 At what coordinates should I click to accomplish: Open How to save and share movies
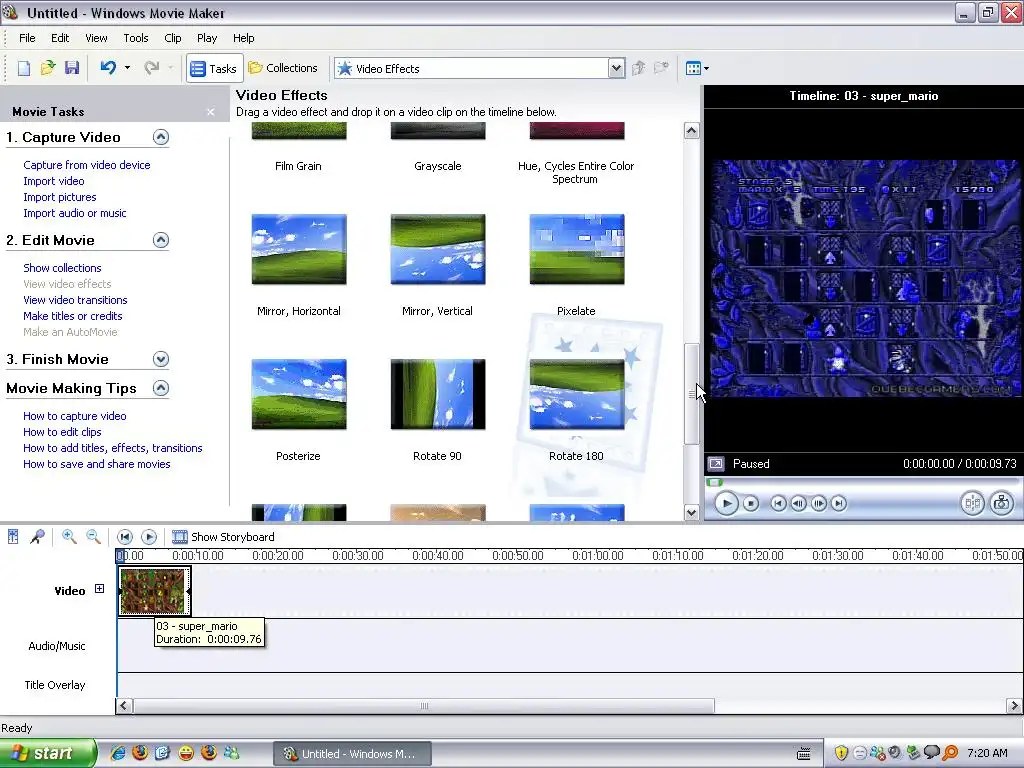[97, 464]
